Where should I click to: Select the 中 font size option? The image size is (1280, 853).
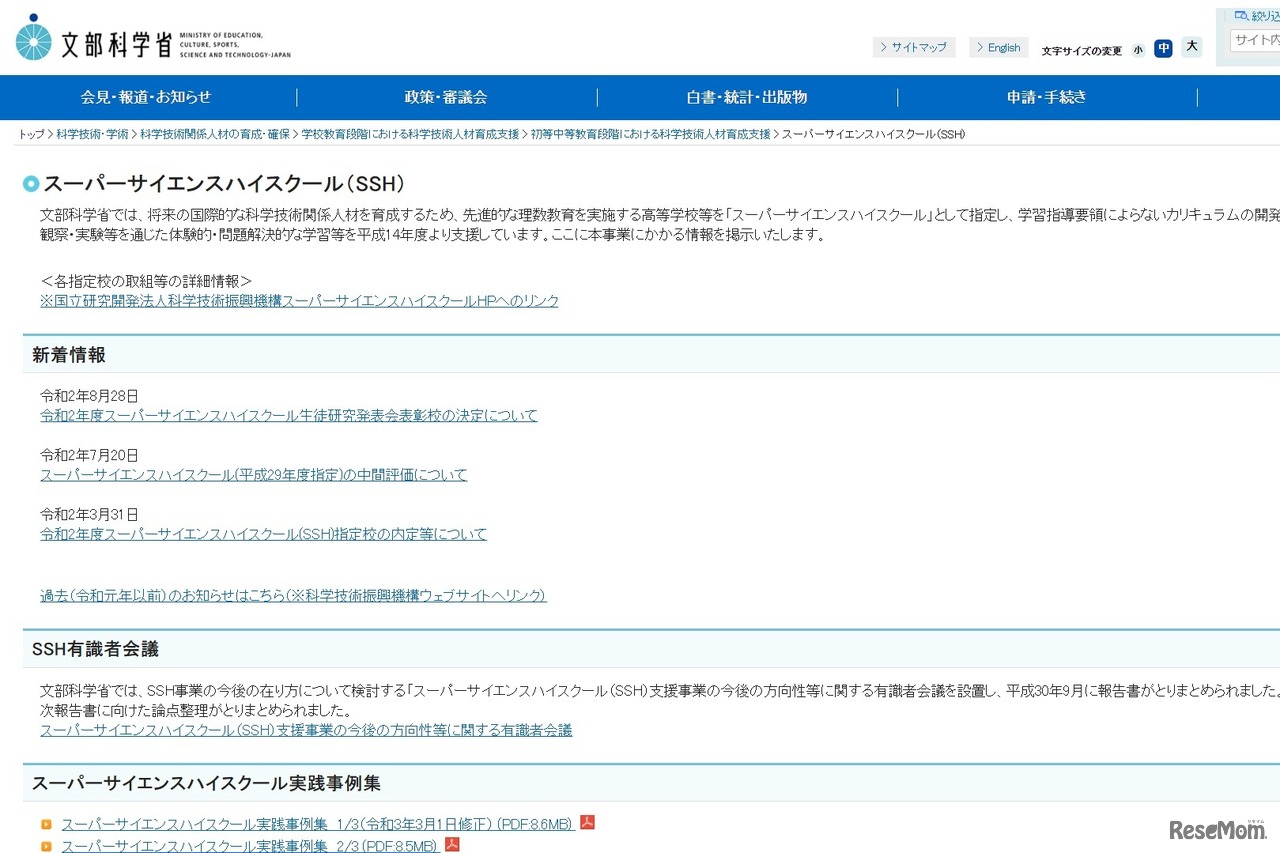tap(1163, 48)
